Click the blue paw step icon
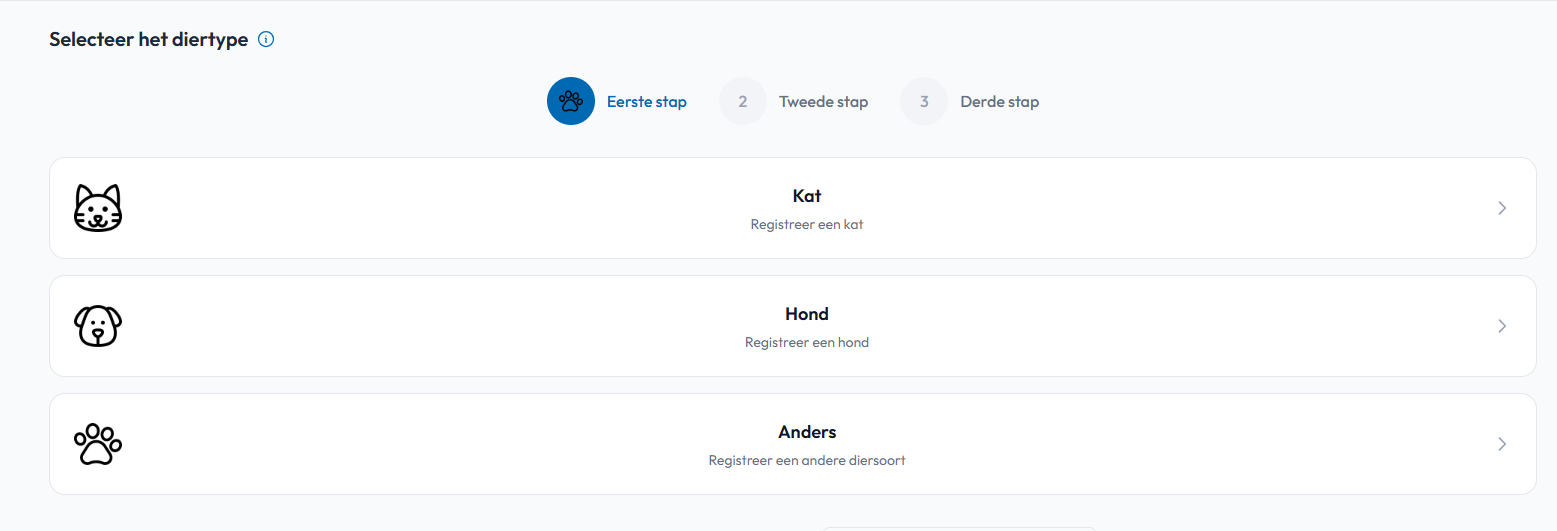 (x=571, y=101)
